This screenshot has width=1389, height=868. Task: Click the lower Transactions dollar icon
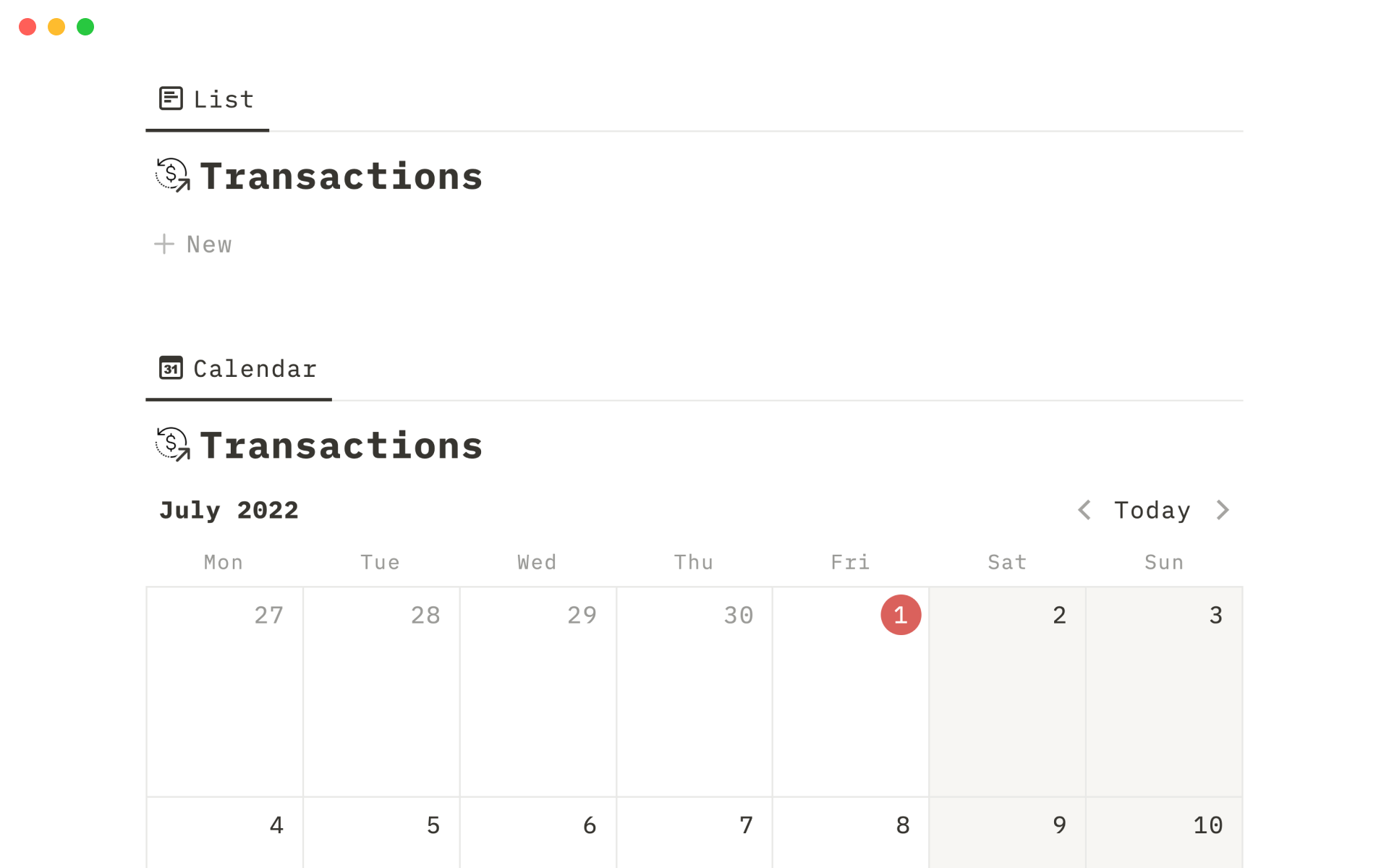pyautogui.click(x=172, y=444)
